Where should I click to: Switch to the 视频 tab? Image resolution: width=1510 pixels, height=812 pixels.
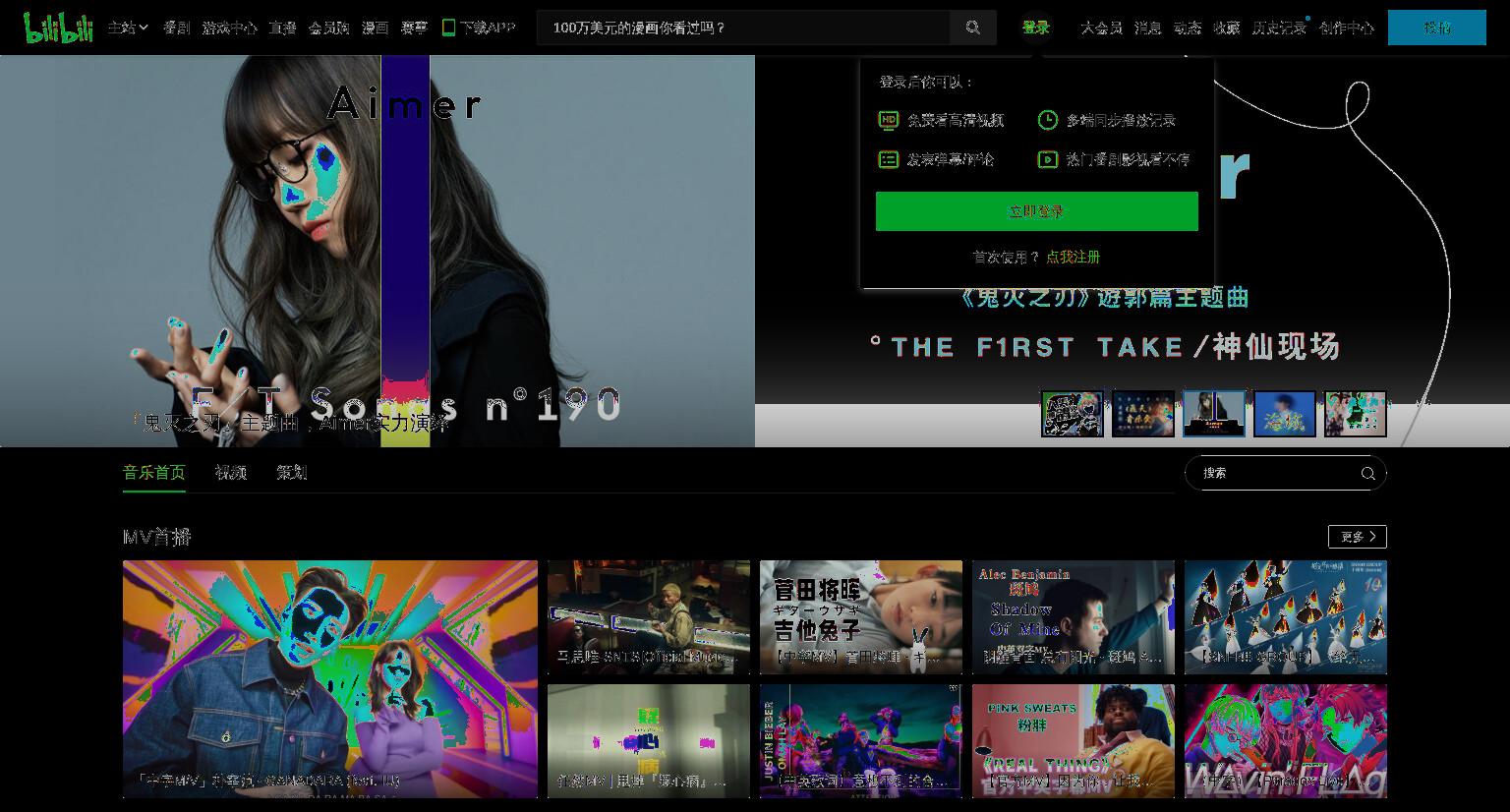(230, 473)
